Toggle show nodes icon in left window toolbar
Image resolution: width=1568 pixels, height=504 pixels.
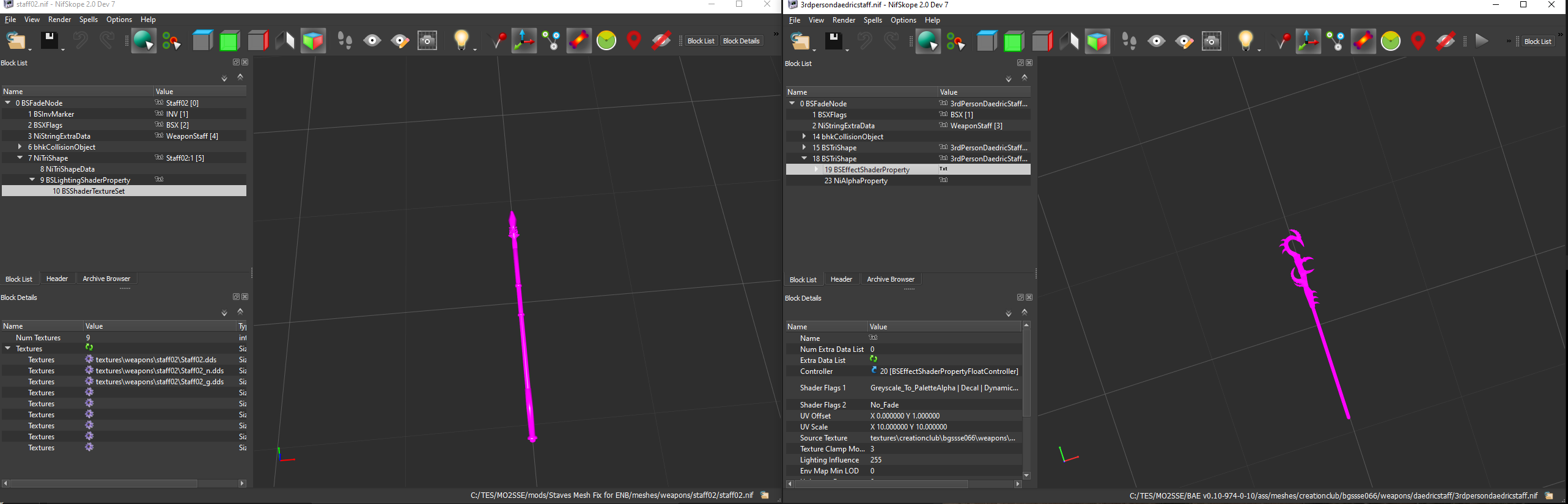(x=551, y=41)
